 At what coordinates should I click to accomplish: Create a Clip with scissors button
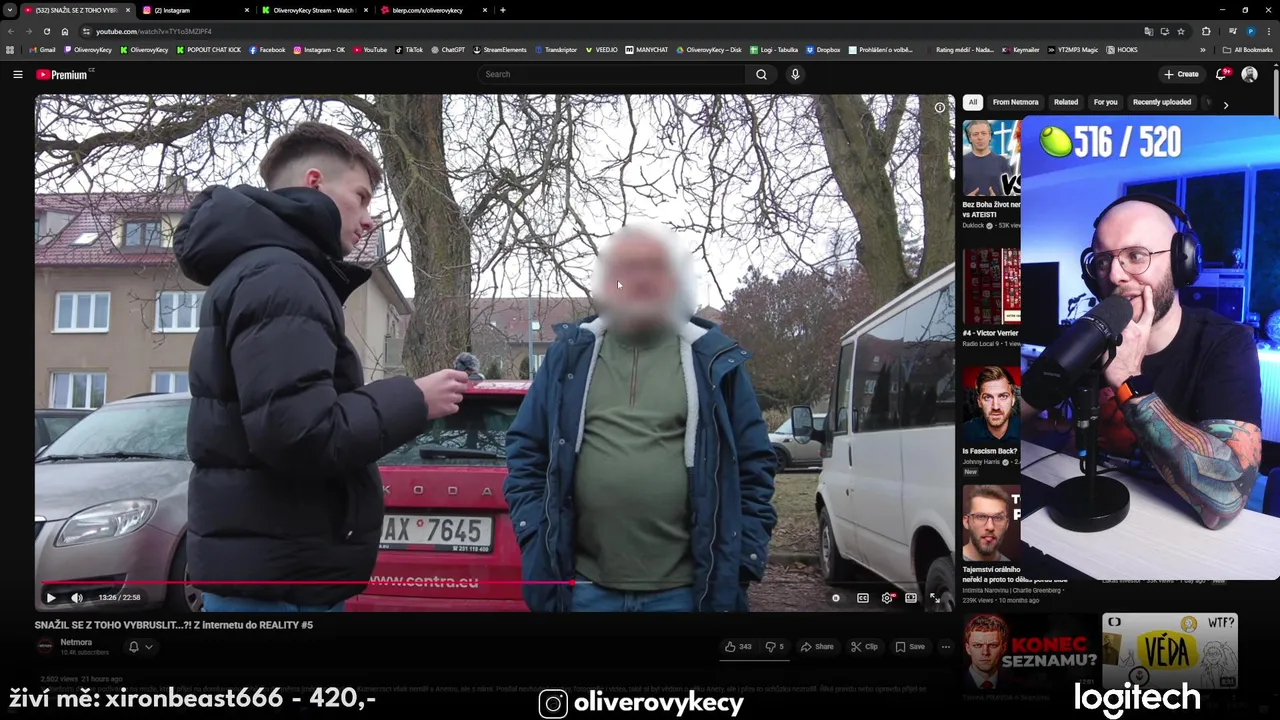pos(864,646)
